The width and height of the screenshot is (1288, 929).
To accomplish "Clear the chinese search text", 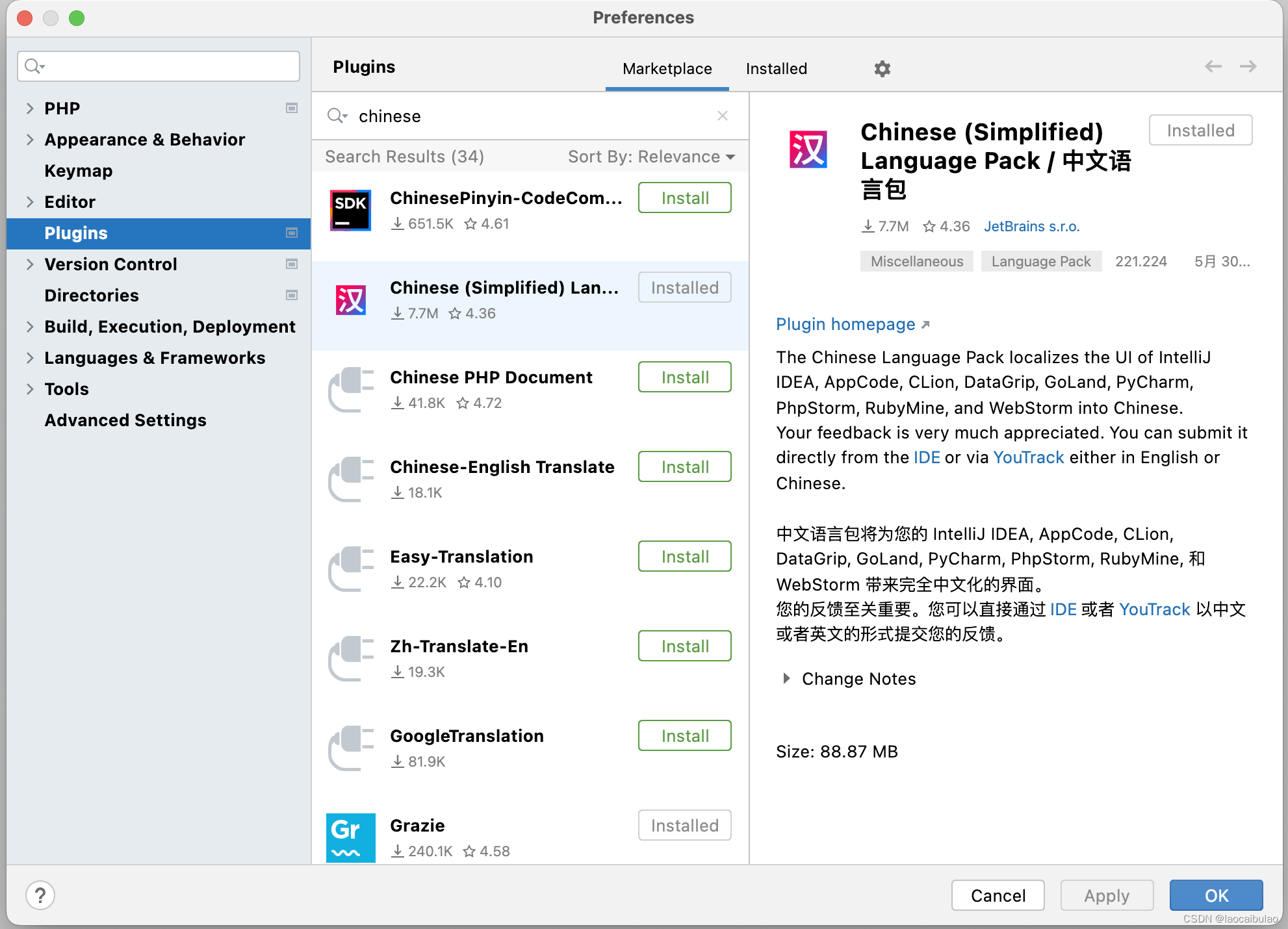I will (x=722, y=116).
